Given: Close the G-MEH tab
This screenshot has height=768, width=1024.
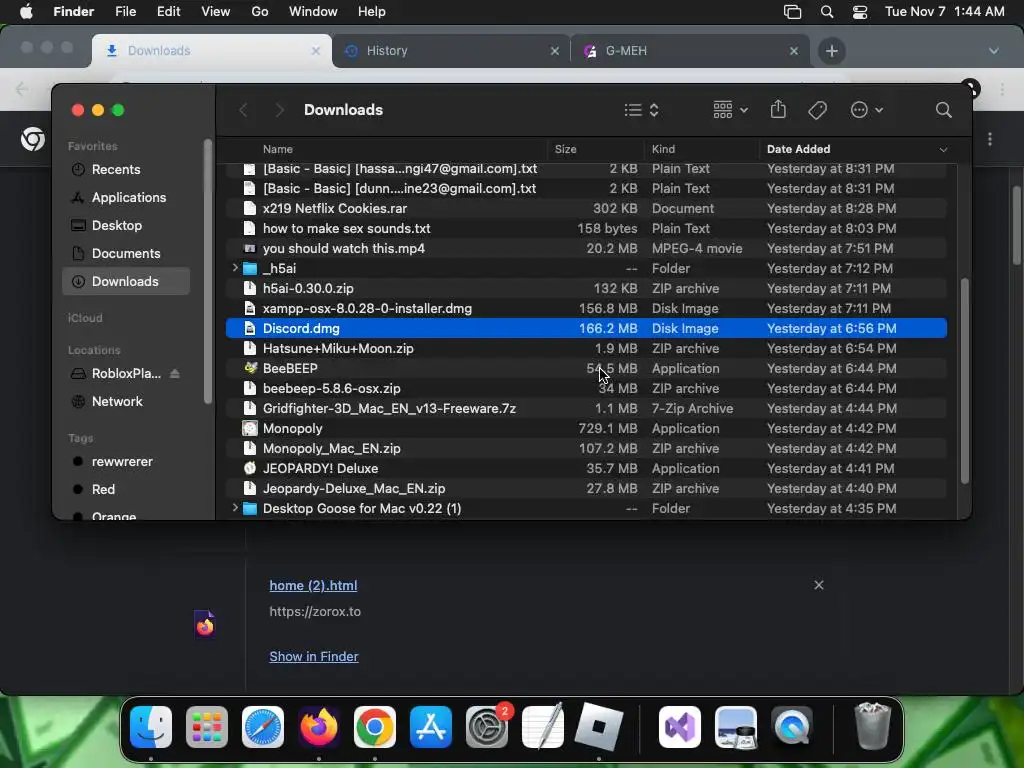Looking at the screenshot, I should [793, 51].
